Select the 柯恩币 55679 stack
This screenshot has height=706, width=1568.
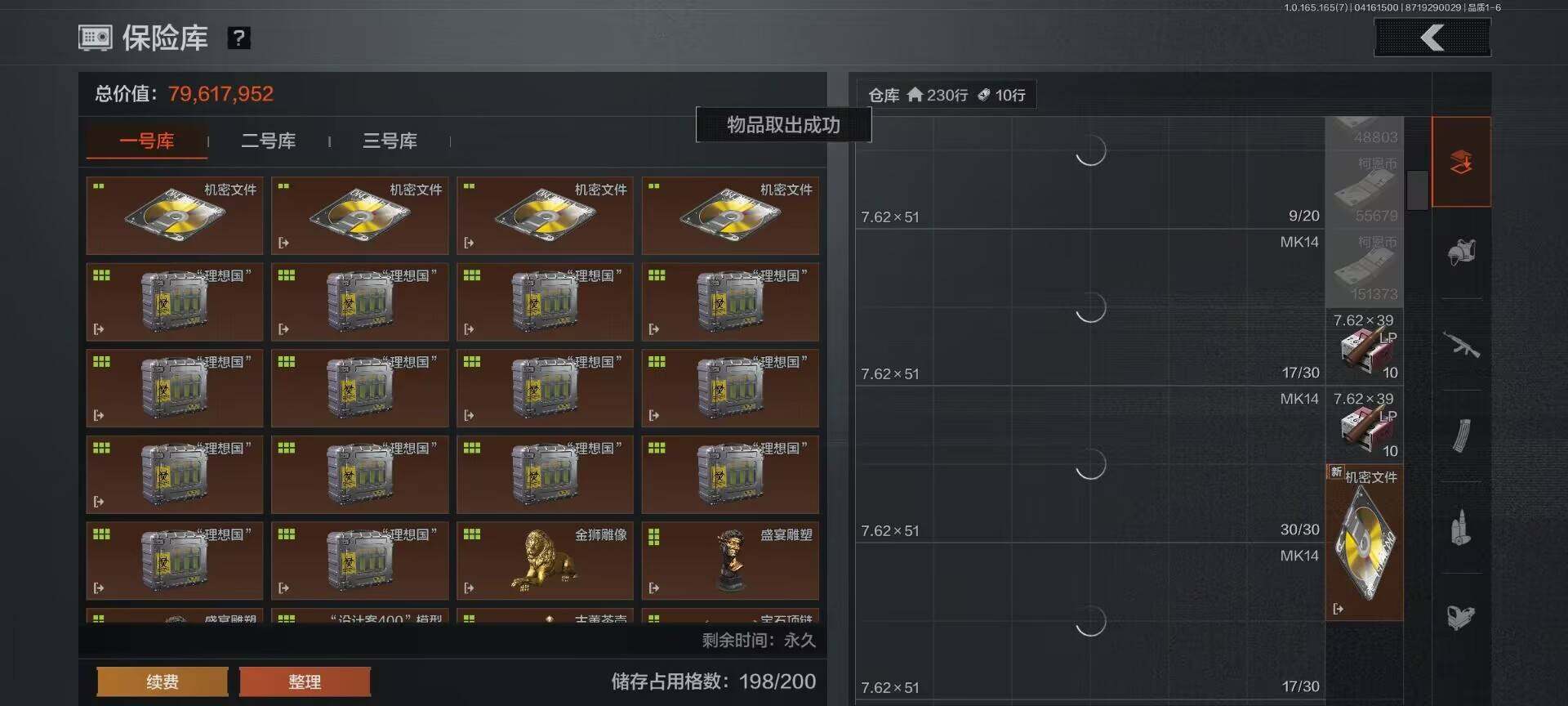coord(1364,190)
